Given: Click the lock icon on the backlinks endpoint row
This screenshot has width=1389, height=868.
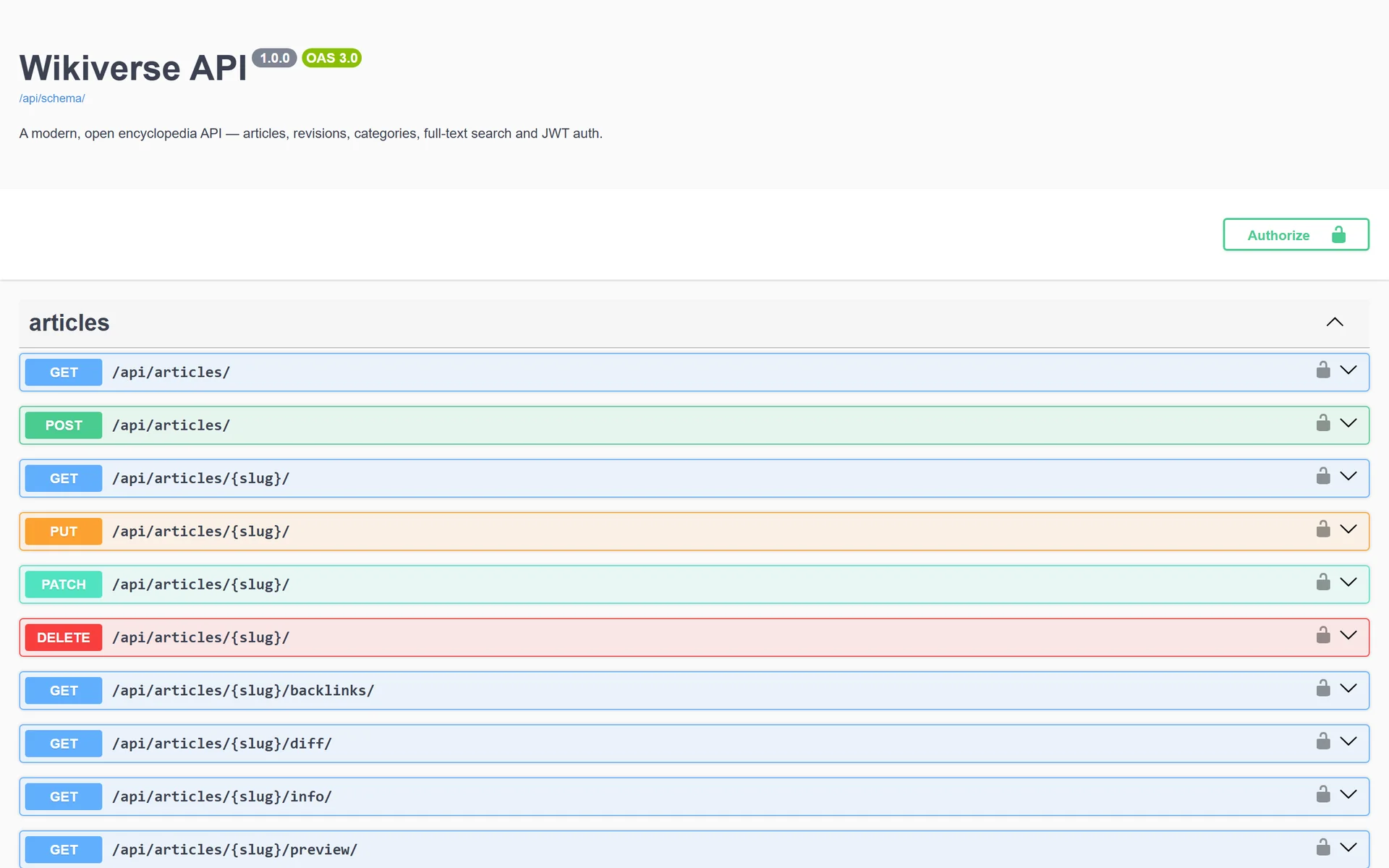Looking at the screenshot, I should [1323, 688].
